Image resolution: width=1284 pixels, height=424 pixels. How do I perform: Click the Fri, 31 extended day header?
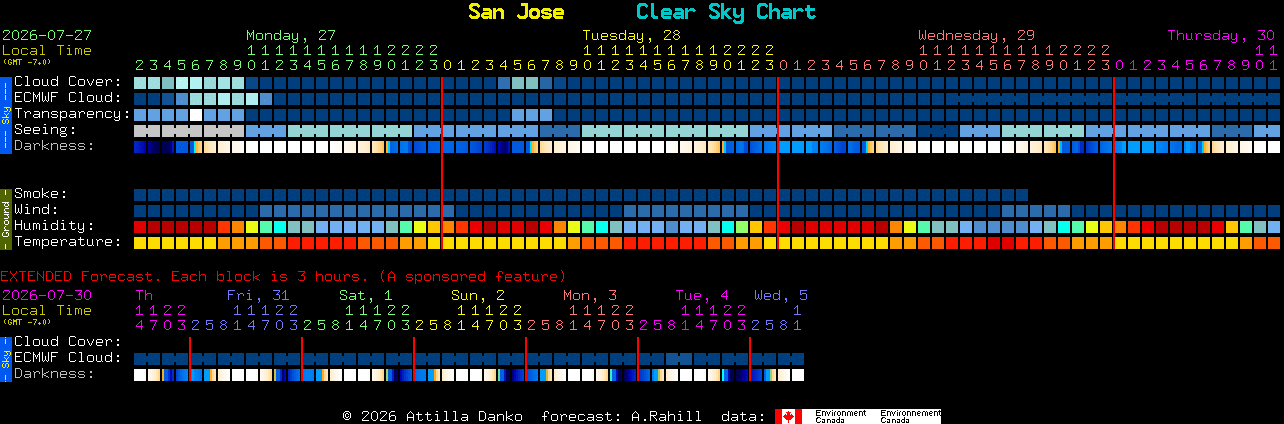[258, 295]
